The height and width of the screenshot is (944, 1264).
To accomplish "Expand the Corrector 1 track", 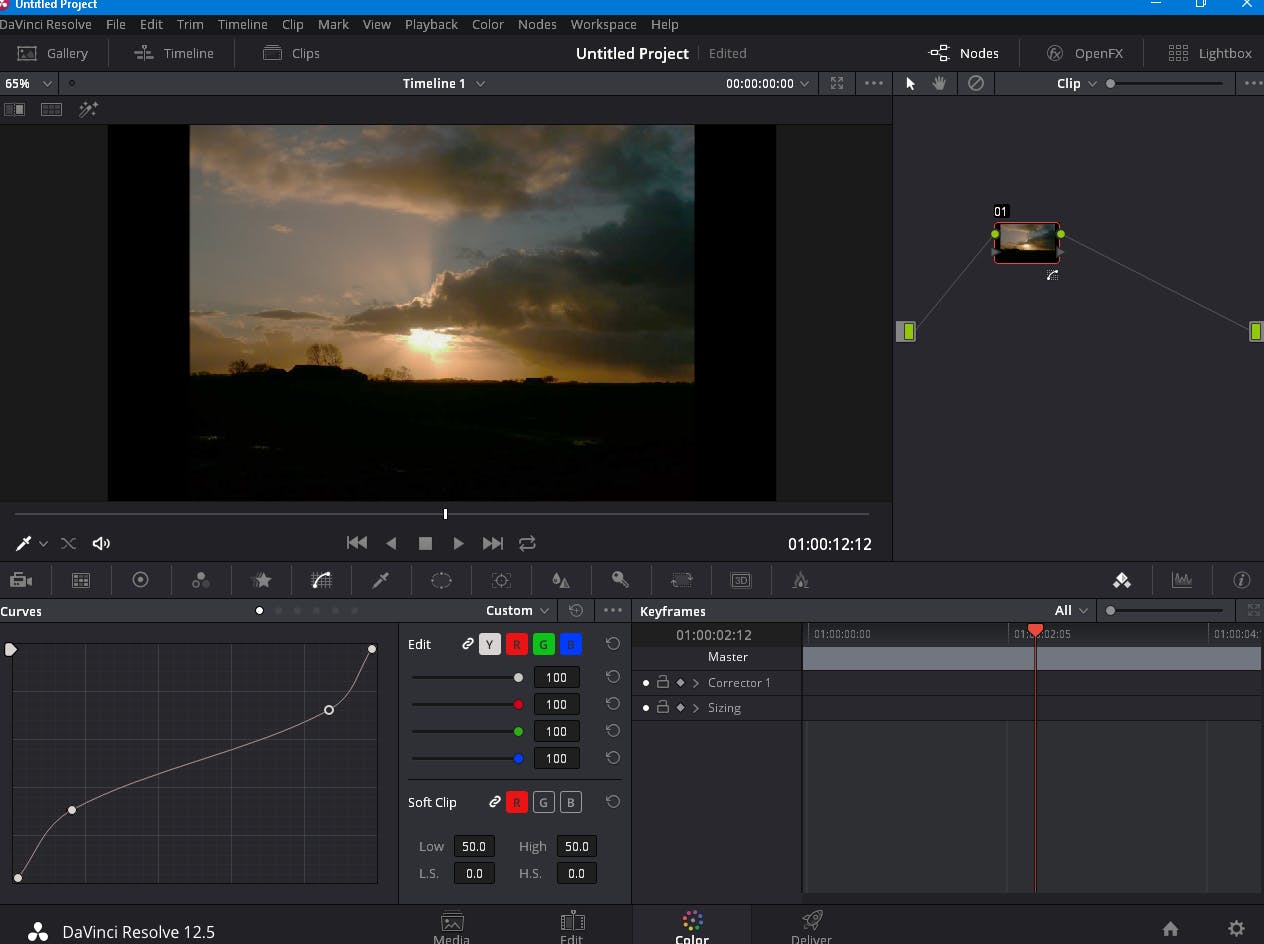I will 697,682.
